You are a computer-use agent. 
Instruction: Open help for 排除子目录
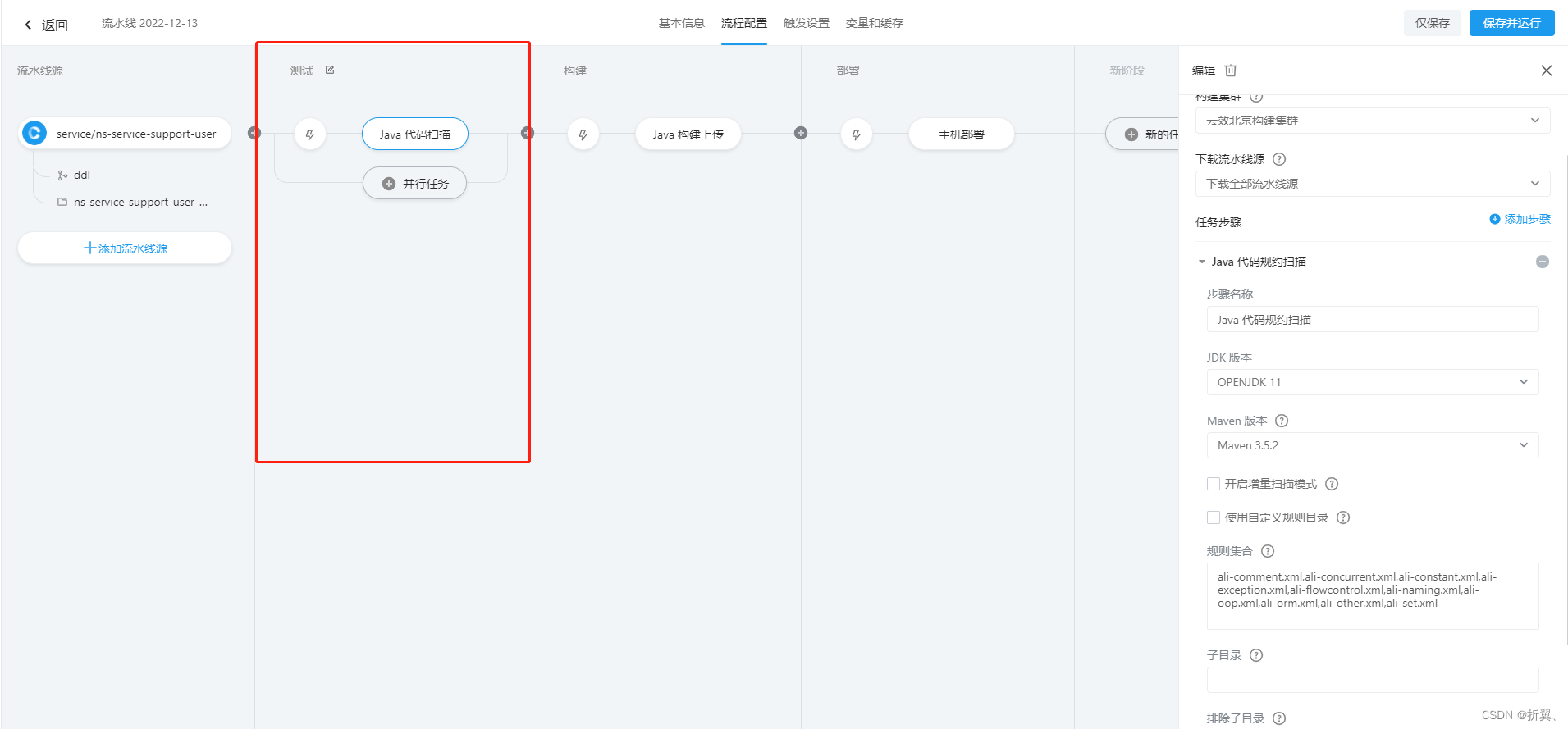[1279, 718]
